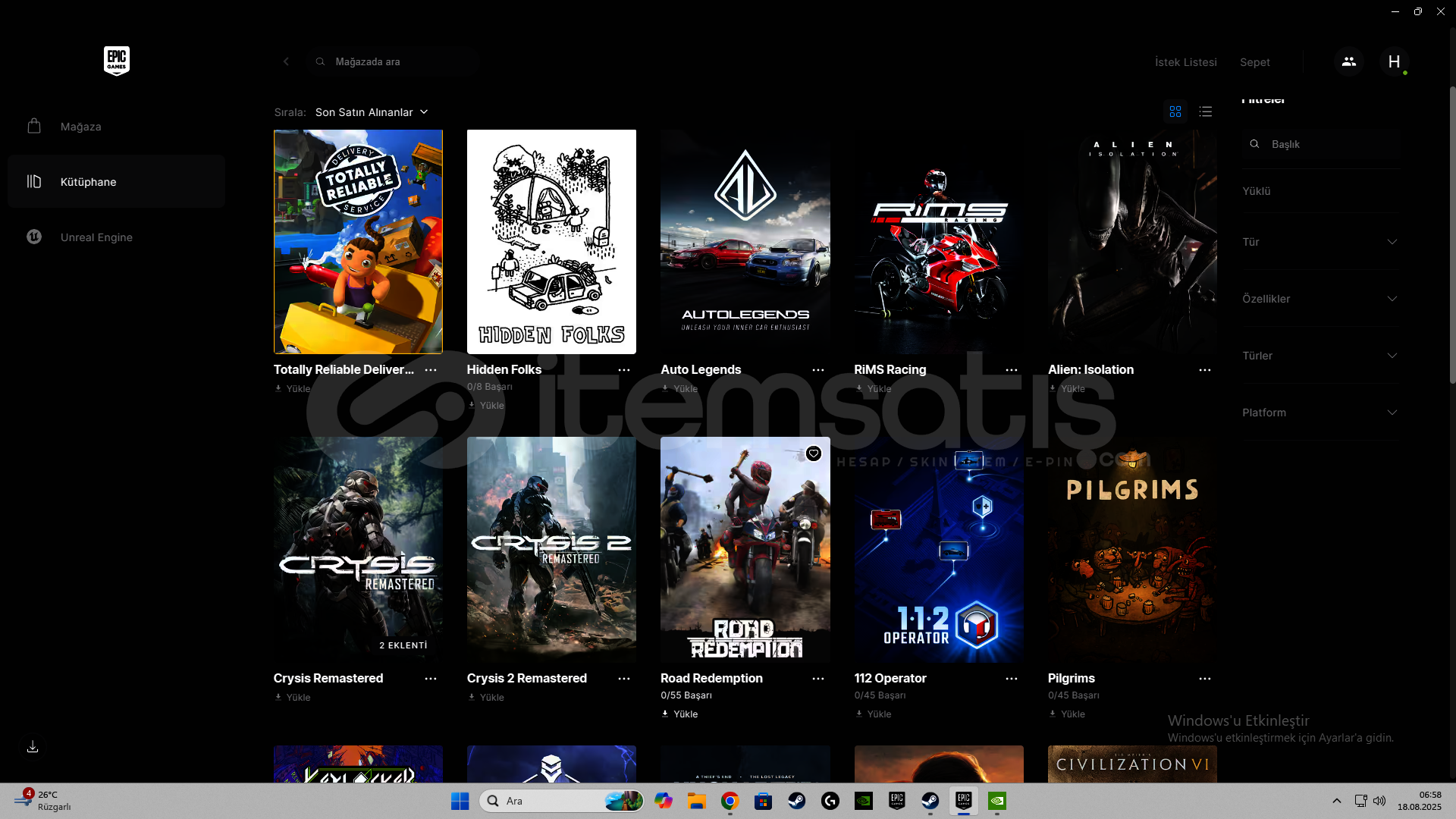Open volume control in system tray
This screenshot has width=1456, height=819.
coord(1379,801)
